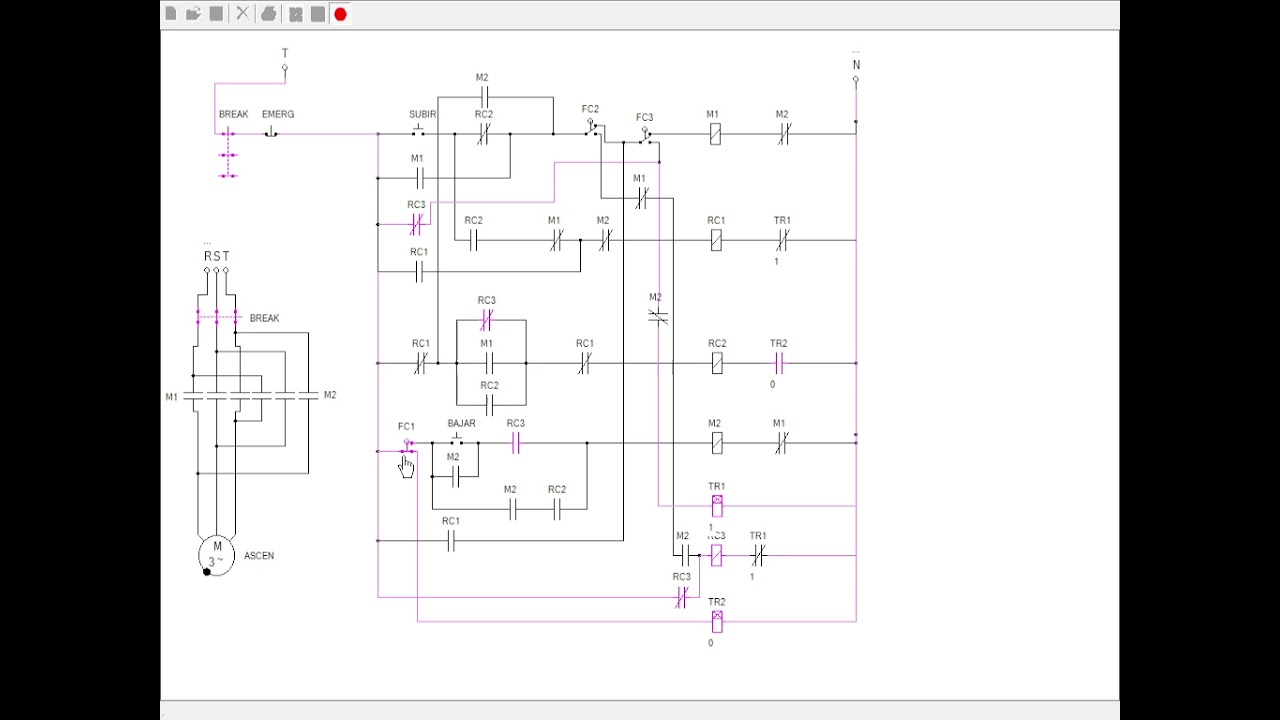Viewport: 1280px width, 720px height.
Task: Click the gray square icon beside the red circle
Action: [317, 14]
